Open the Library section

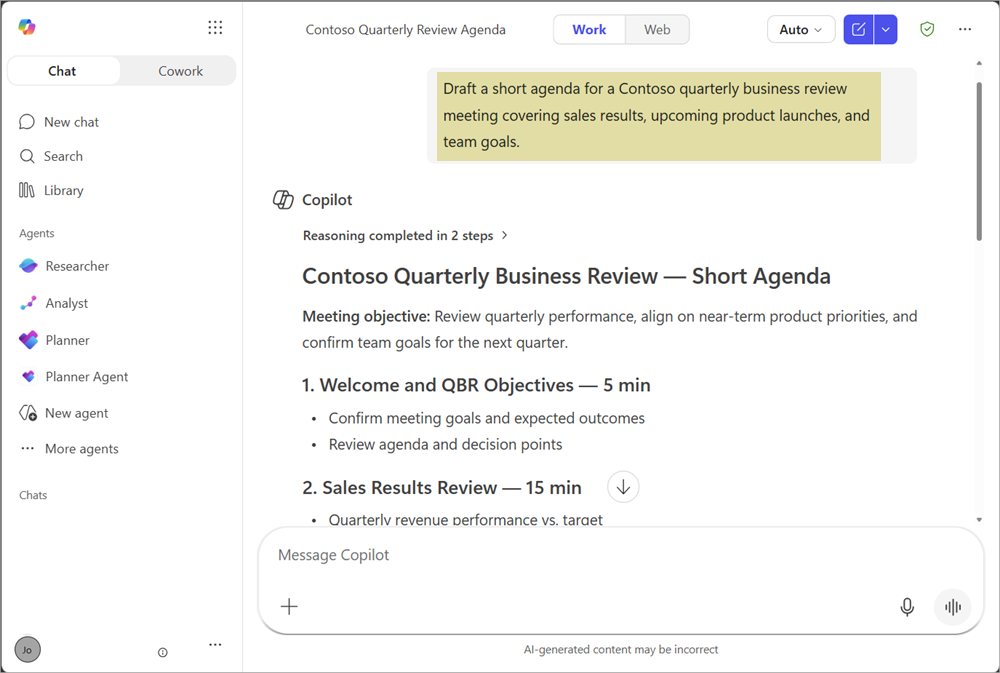(x=52, y=190)
